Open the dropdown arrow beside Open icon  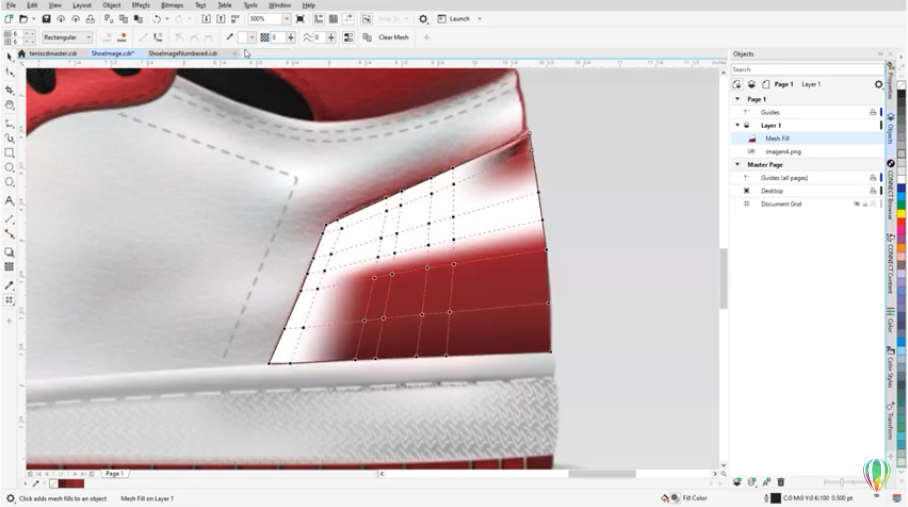(x=34, y=19)
